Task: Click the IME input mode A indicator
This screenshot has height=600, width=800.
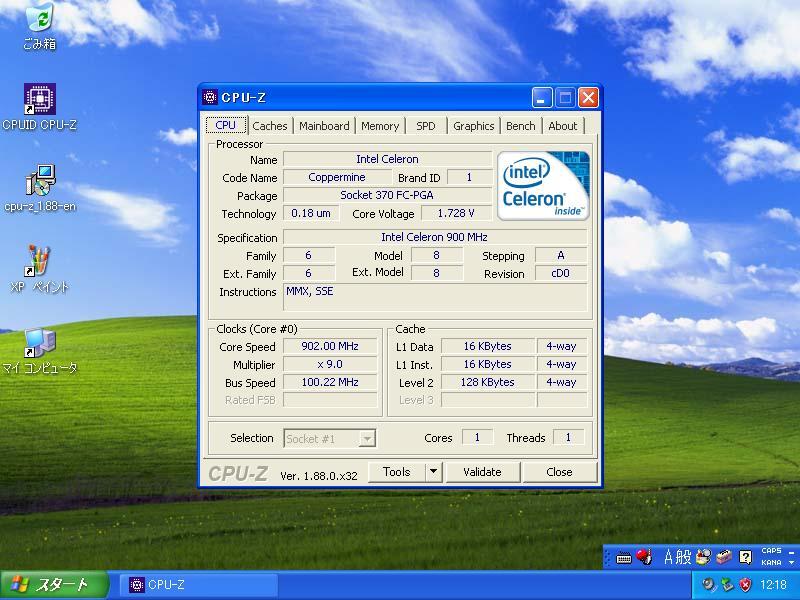Action: [669, 557]
